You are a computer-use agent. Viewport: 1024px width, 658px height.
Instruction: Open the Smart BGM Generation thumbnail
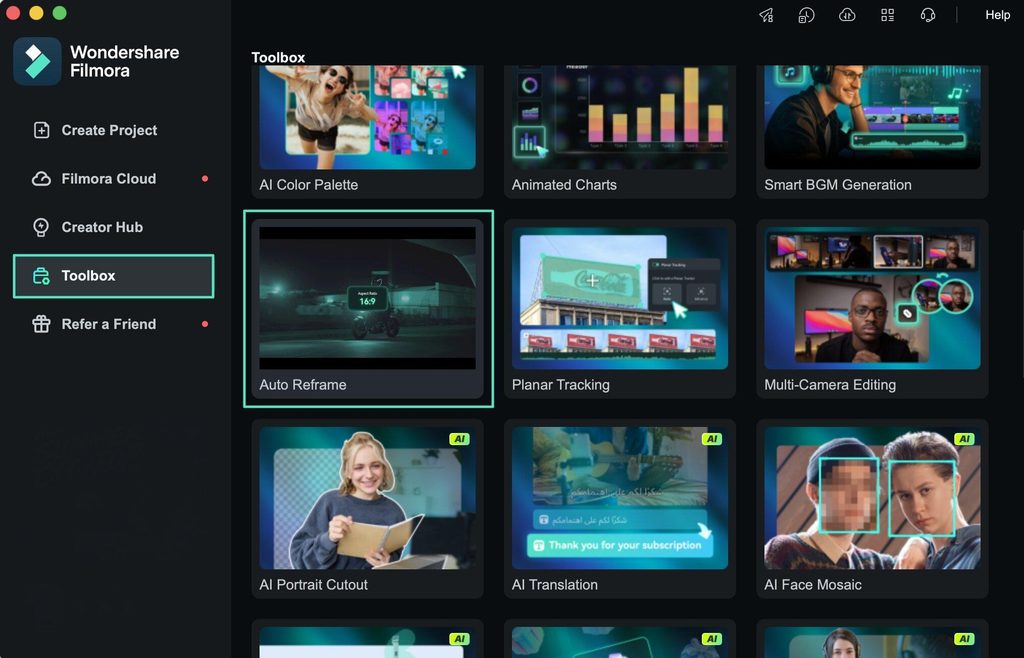click(872, 117)
